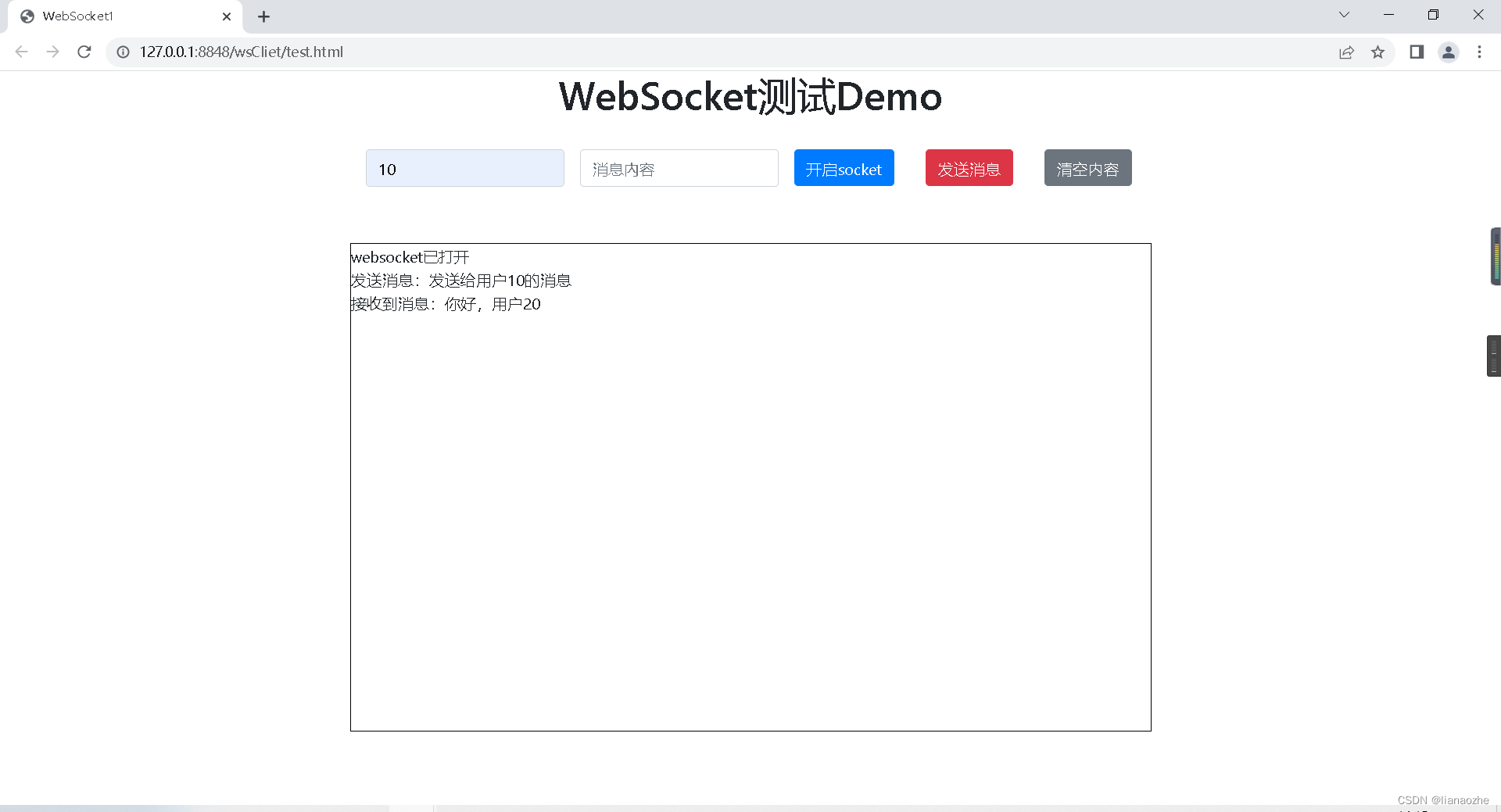The height and width of the screenshot is (812, 1501).
Task: Click the reload page icon
Action: (84, 52)
